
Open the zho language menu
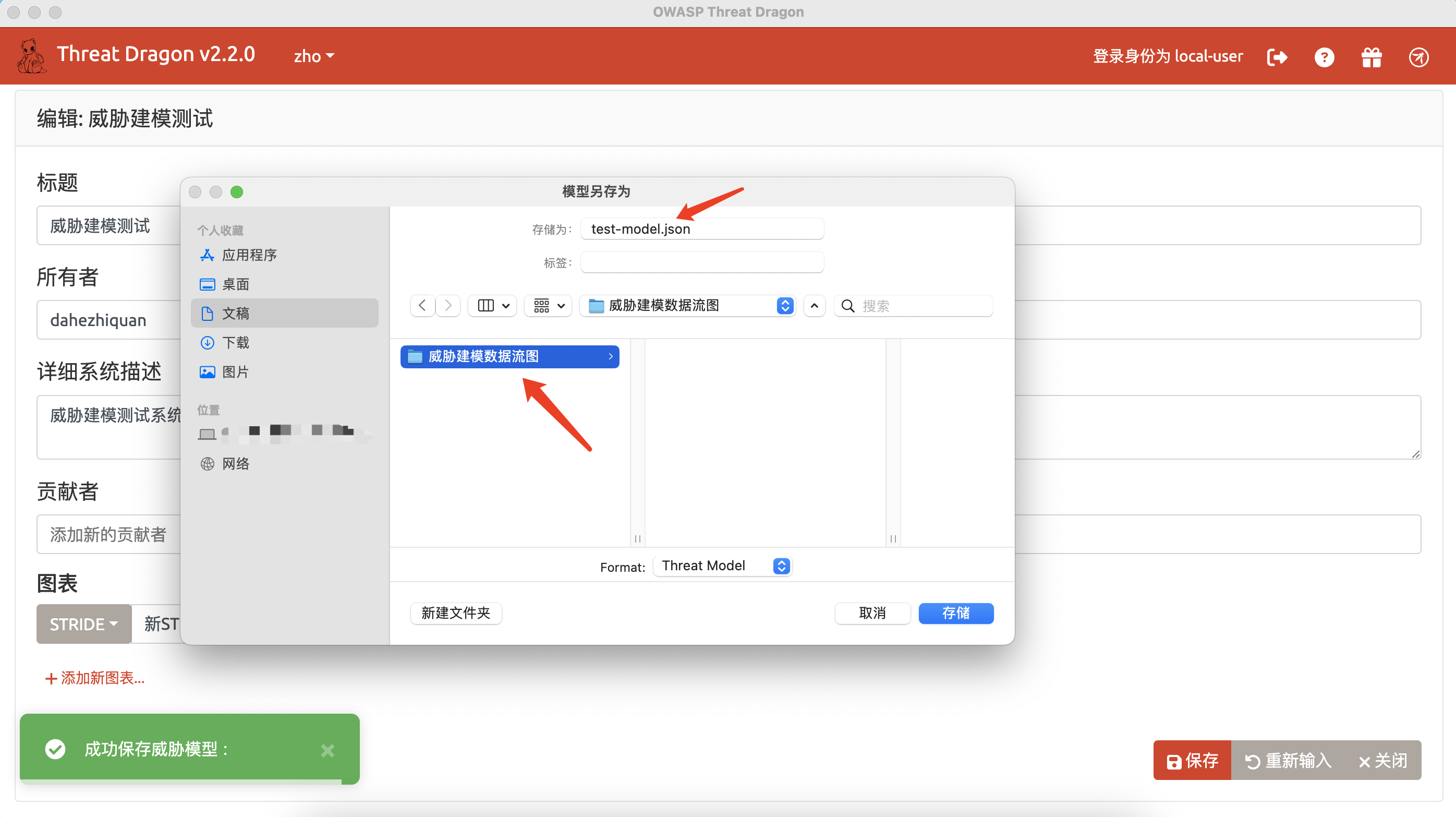point(314,56)
